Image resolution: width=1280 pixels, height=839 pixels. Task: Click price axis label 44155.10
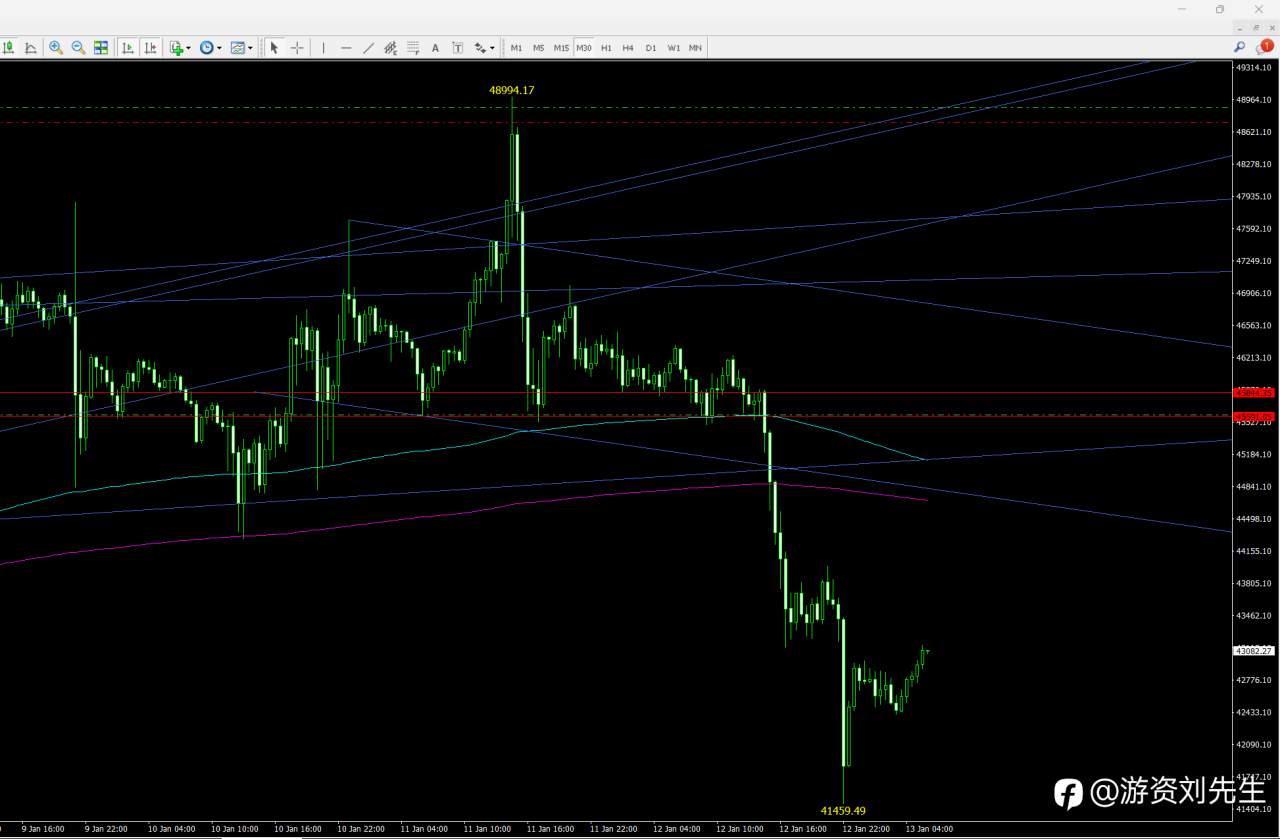click(x=1254, y=551)
